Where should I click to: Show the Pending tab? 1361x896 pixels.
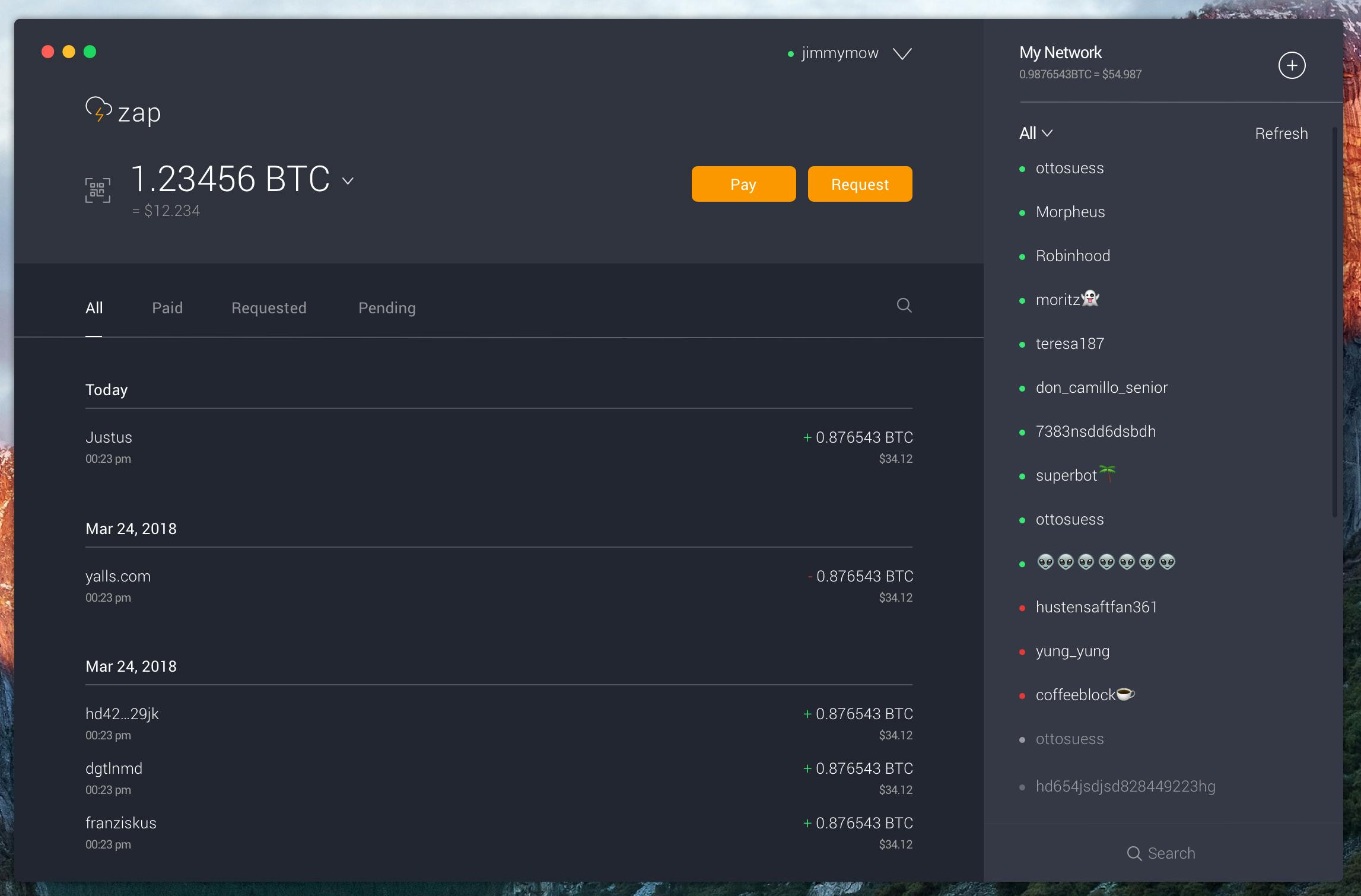(387, 308)
